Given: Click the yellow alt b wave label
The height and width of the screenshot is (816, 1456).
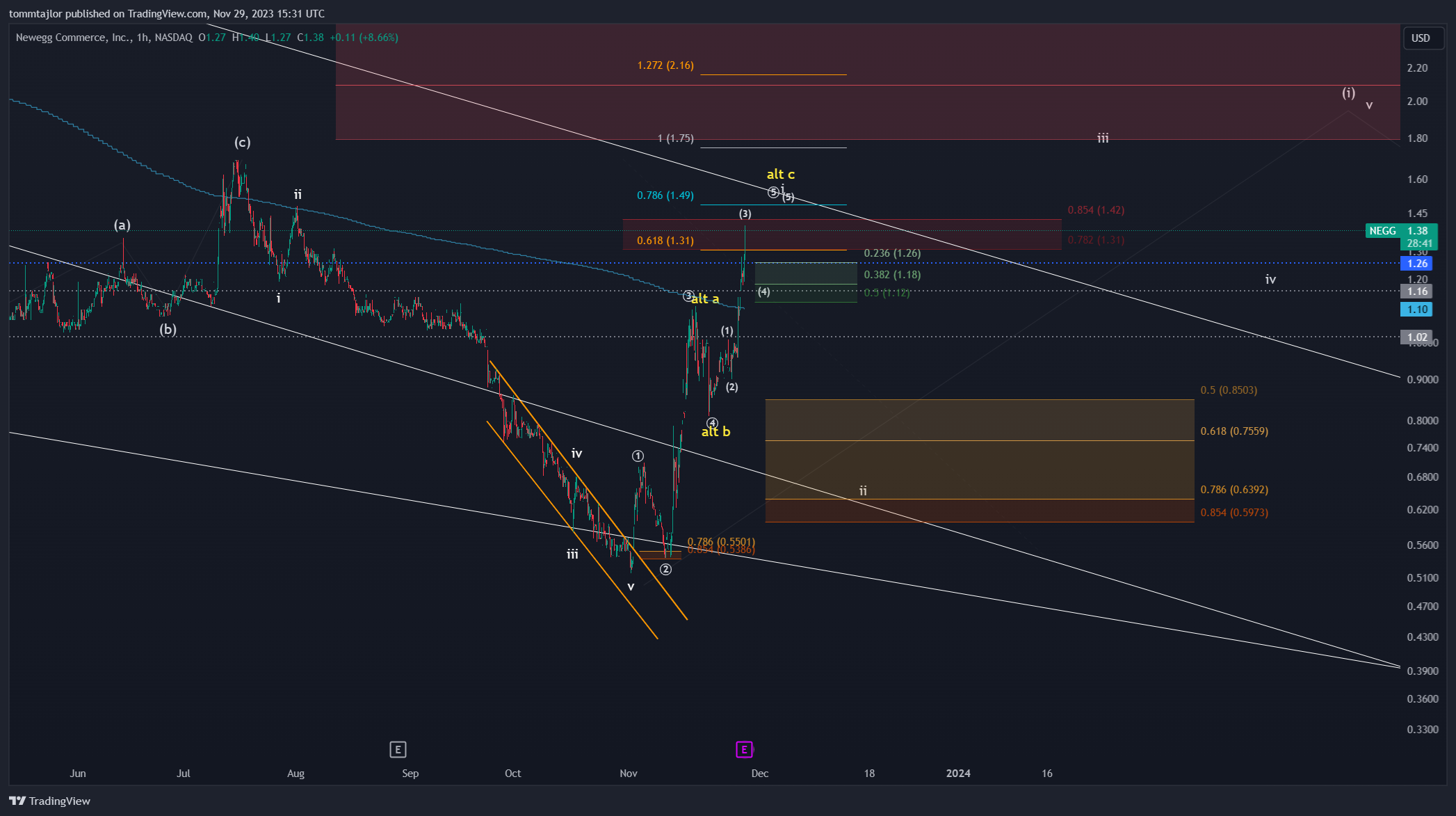Looking at the screenshot, I should [715, 431].
